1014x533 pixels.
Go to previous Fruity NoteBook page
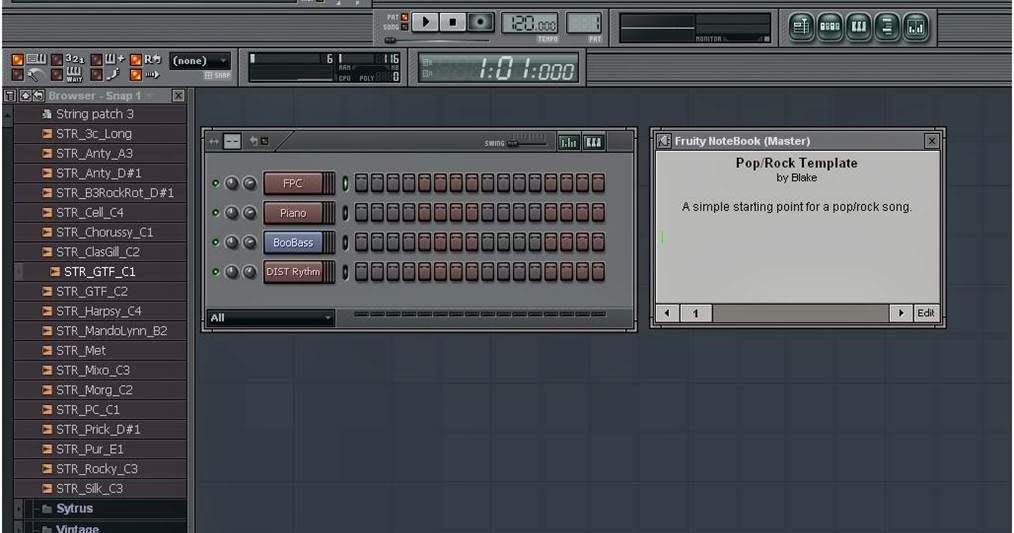point(667,313)
